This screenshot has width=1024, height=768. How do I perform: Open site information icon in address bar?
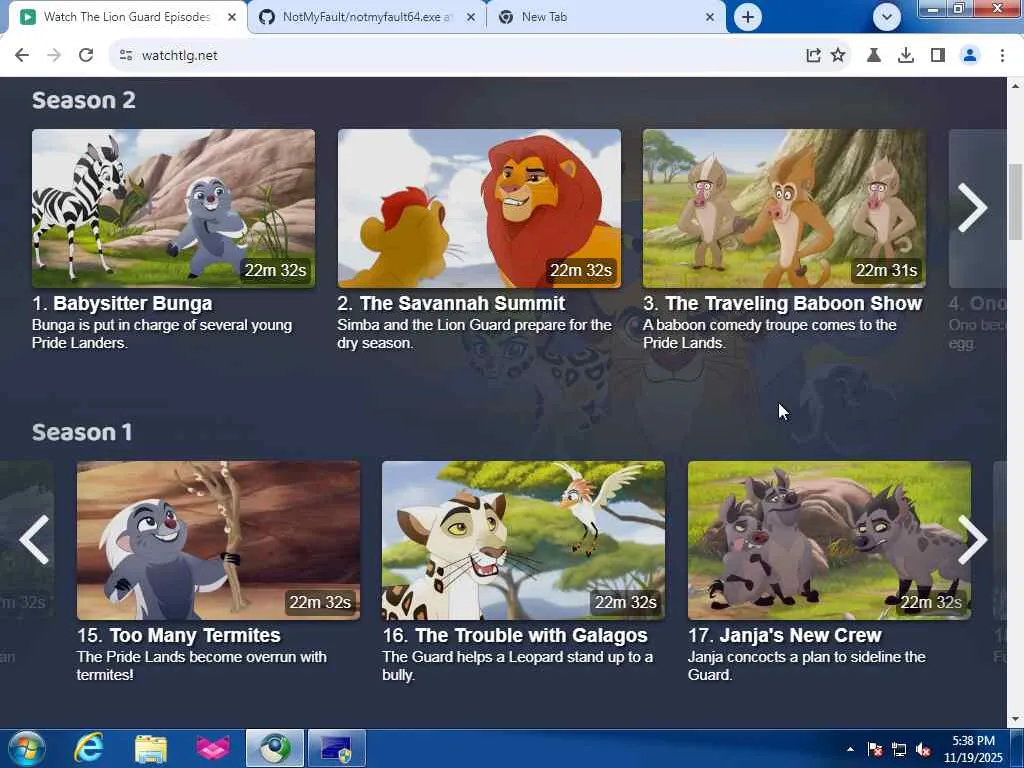tap(126, 56)
